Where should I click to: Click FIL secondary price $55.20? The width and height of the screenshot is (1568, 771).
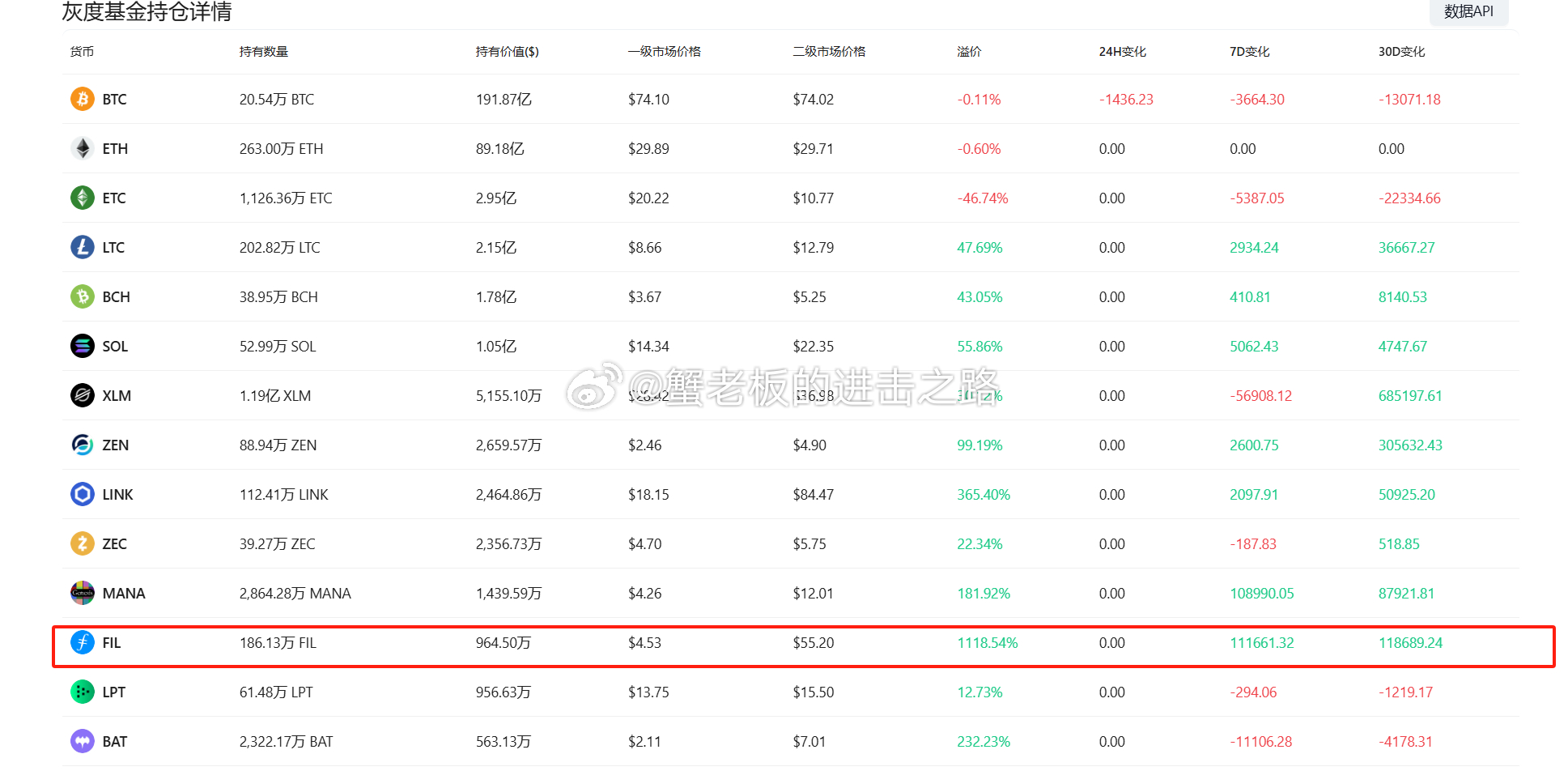coord(814,642)
